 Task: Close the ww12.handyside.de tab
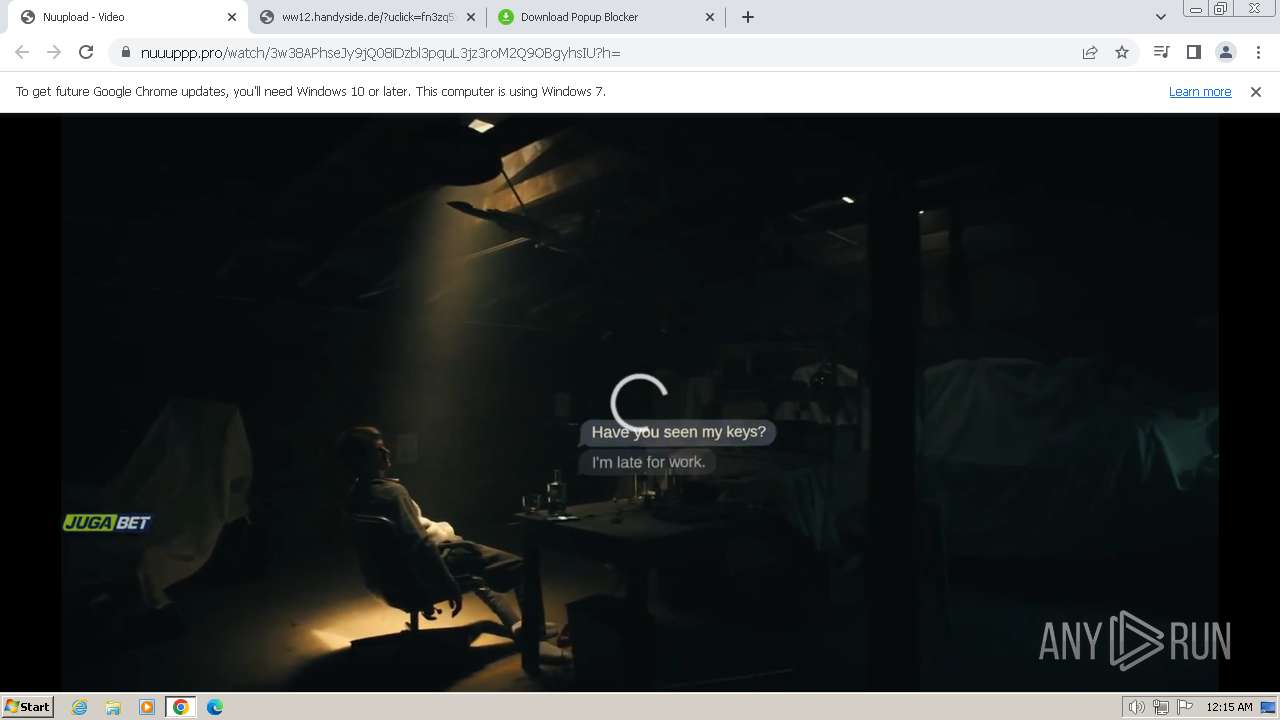471,17
